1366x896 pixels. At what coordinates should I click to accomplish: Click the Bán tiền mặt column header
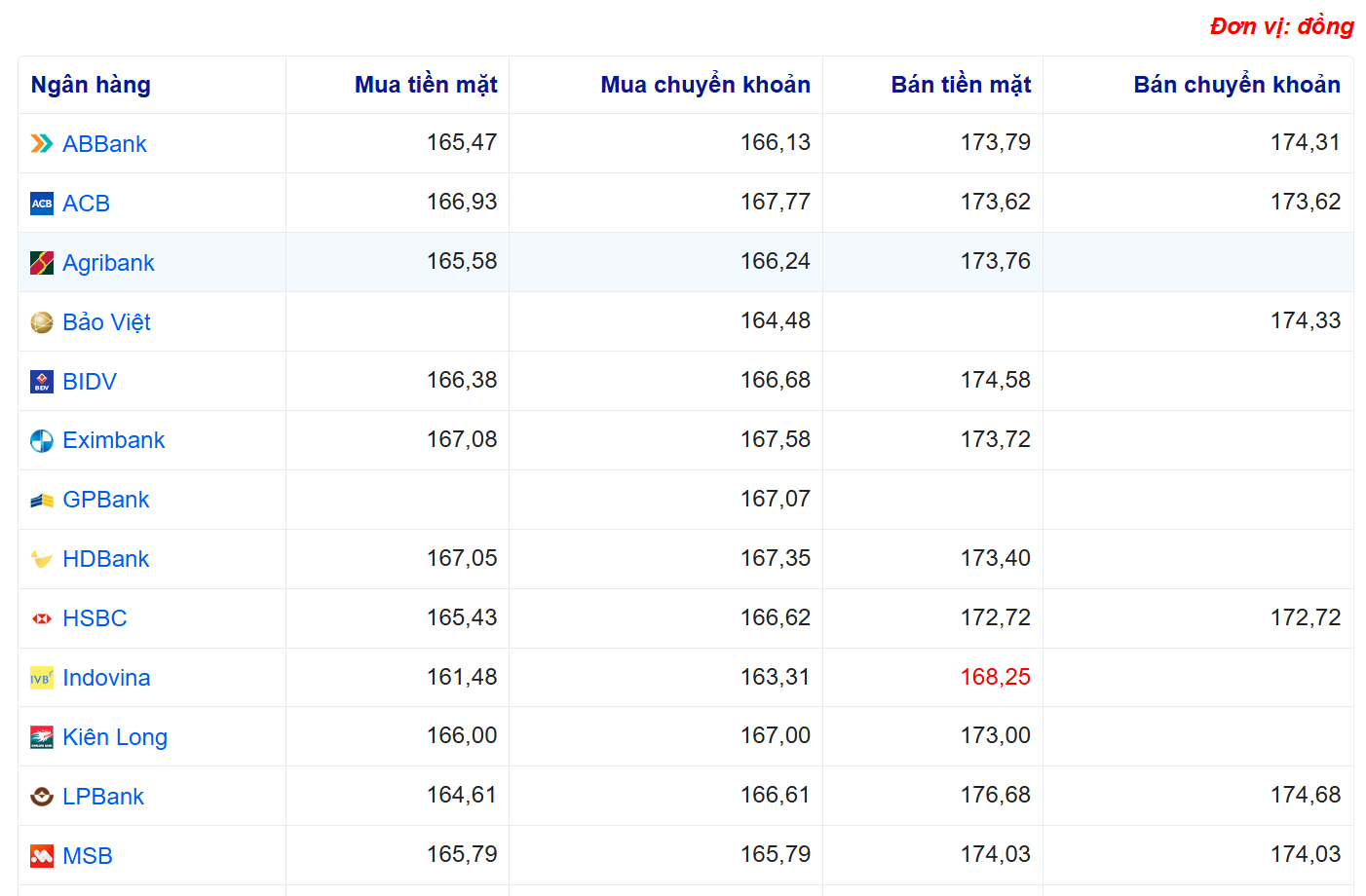(x=960, y=85)
